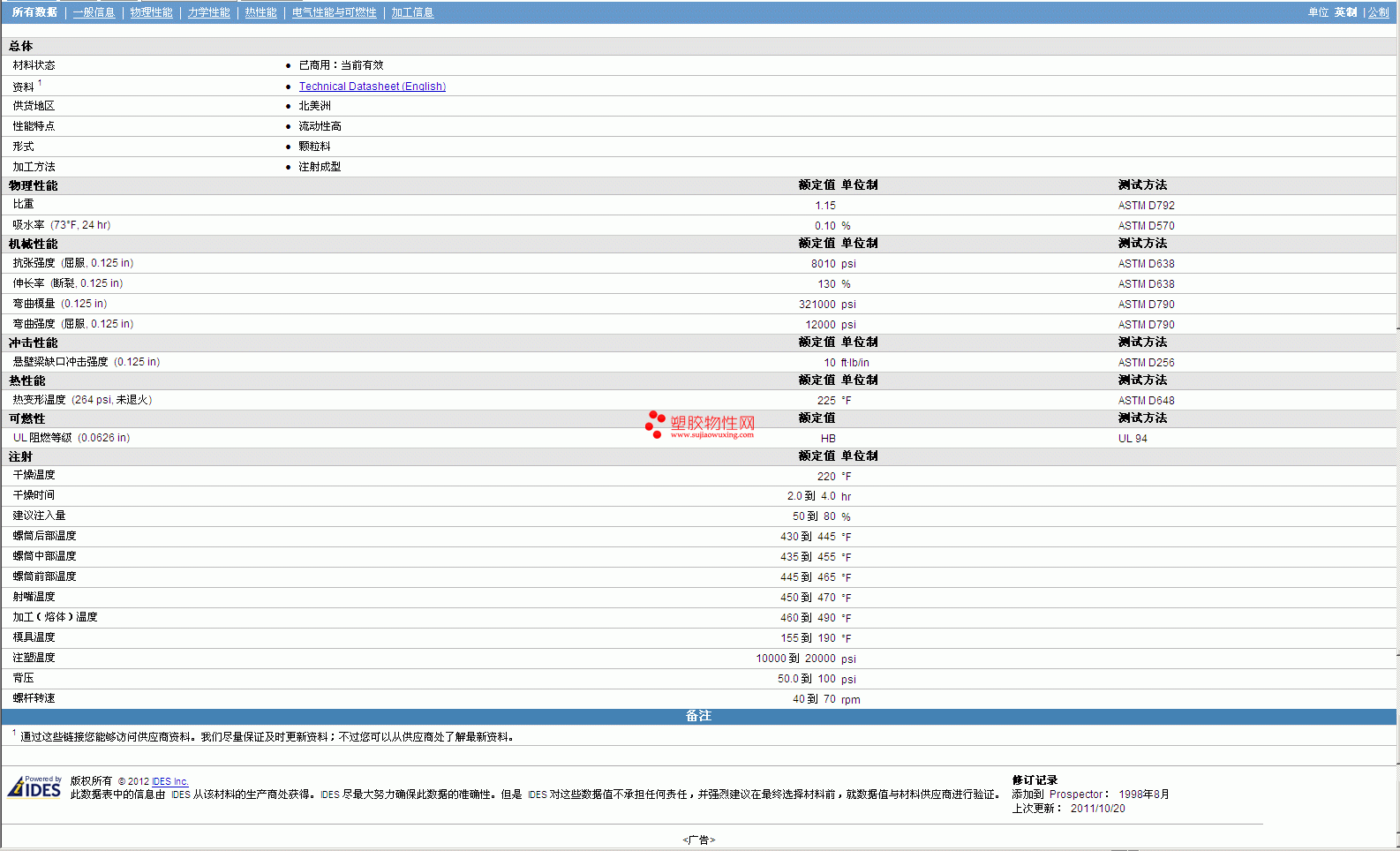This screenshot has height=851, width=1400.
Task: Switch to the 加工信息 tab
Action: (x=413, y=12)
